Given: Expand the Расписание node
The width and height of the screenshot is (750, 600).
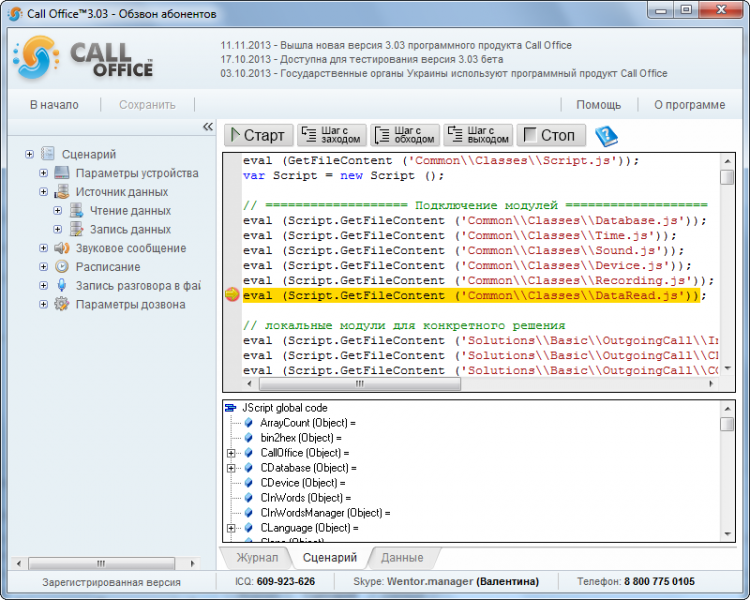Looking at the screenshot, I should pos(44,267).
